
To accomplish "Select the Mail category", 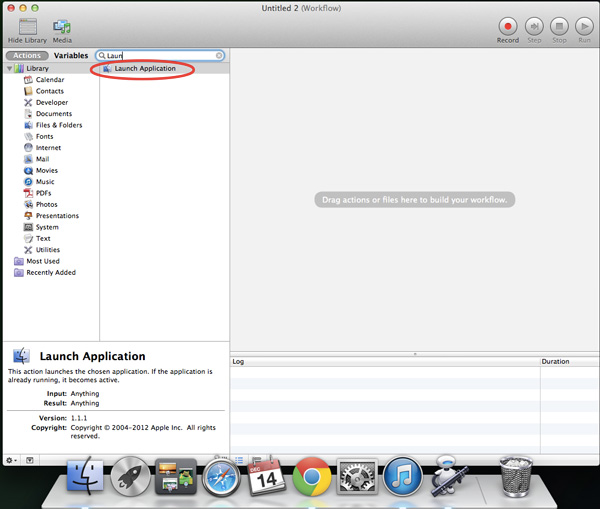I will tap(42, 159).
